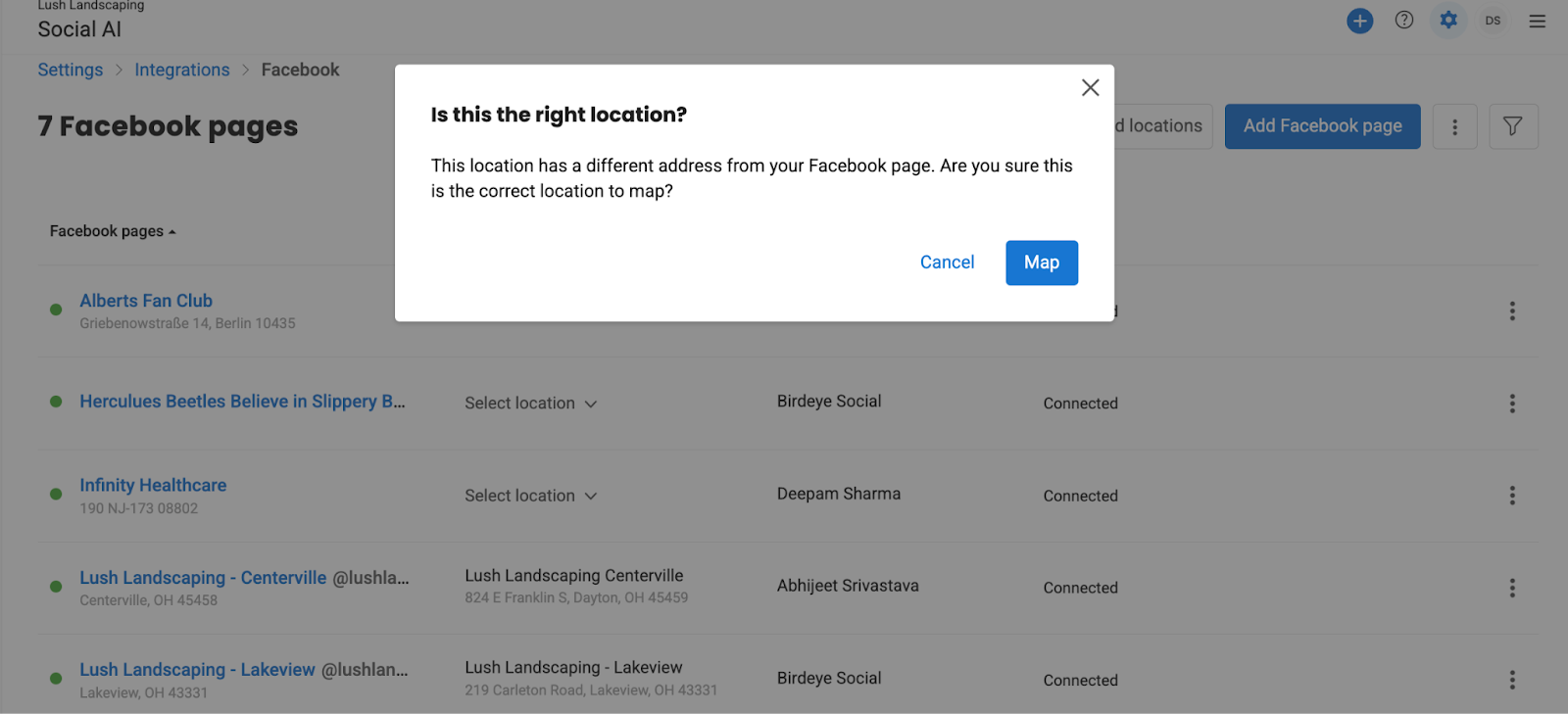Viewport: 1568px width, 714px height.
Task: Click address 219 Carleton Road, Lakeview
Action: 591,690
